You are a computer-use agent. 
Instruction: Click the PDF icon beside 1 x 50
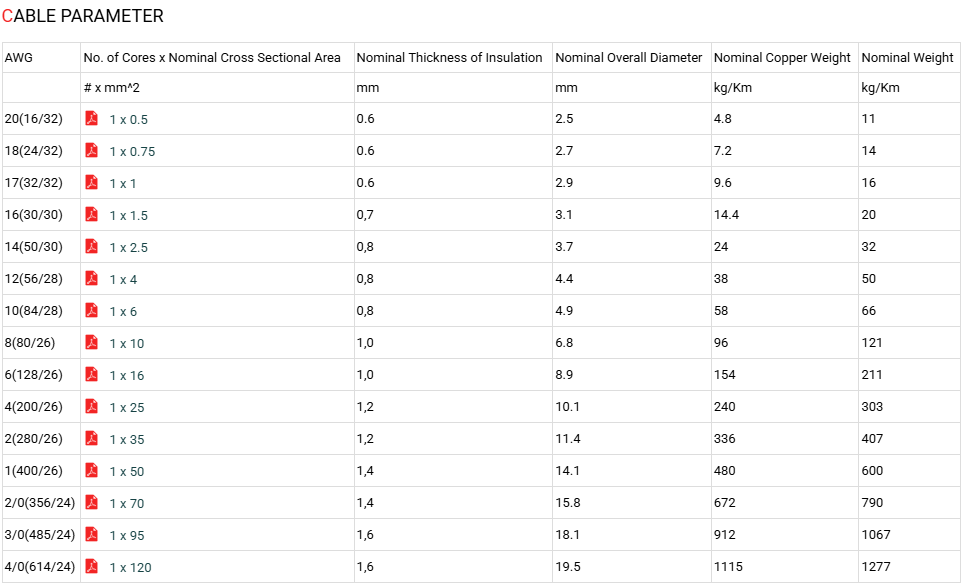(92, 470)
